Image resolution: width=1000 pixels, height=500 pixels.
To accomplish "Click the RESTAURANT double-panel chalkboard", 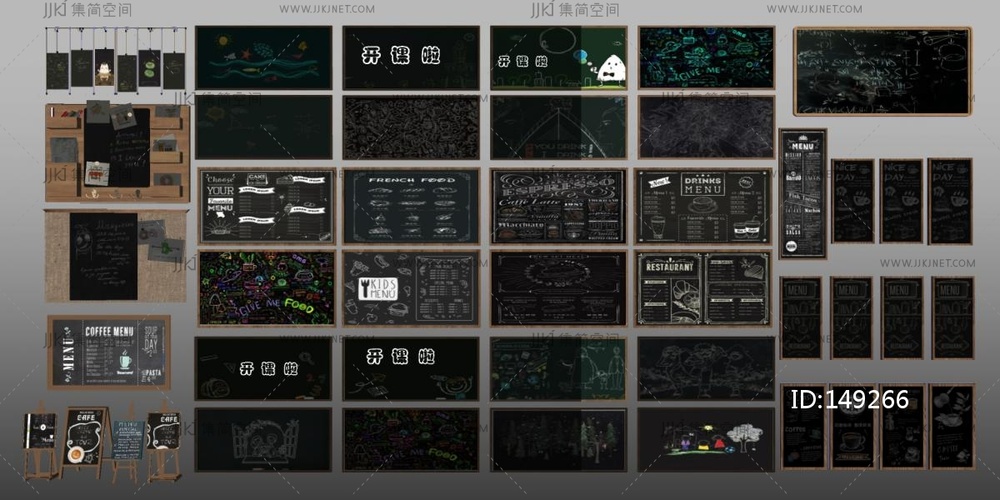I will click(705, 288).
